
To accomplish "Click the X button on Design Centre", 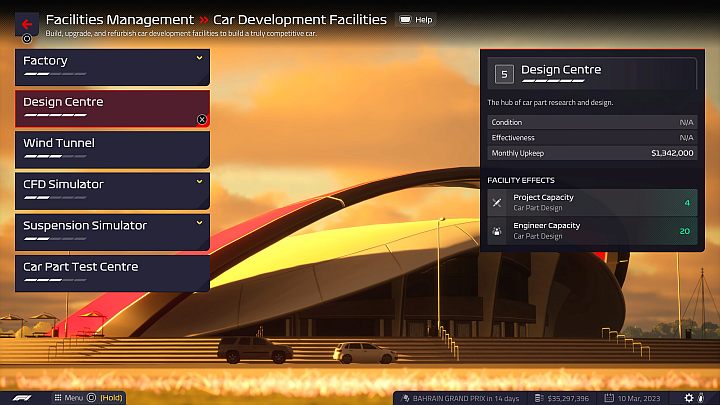I will click(201, 119).
